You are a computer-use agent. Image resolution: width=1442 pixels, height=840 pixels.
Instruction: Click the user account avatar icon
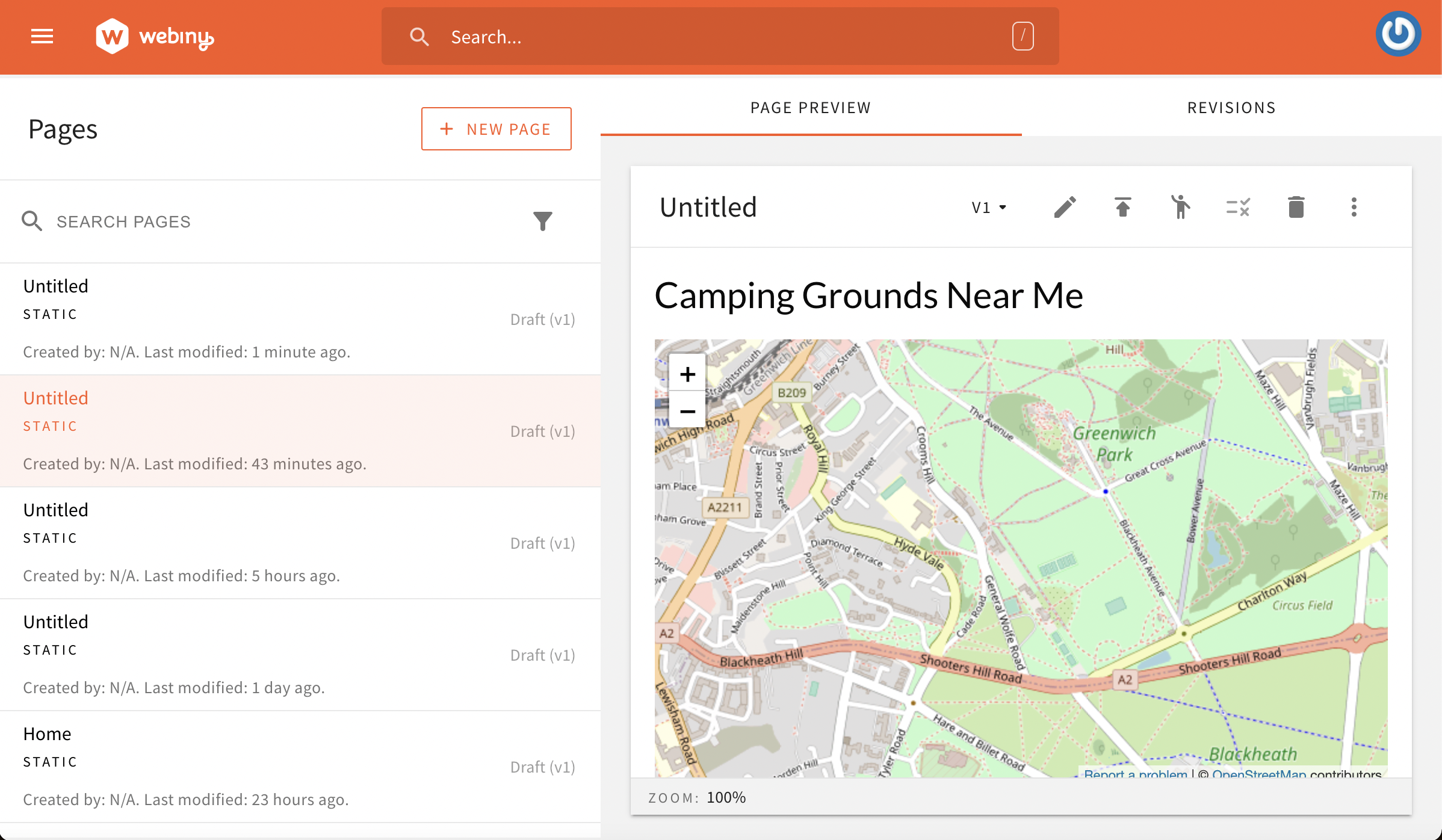(1398, 34)
